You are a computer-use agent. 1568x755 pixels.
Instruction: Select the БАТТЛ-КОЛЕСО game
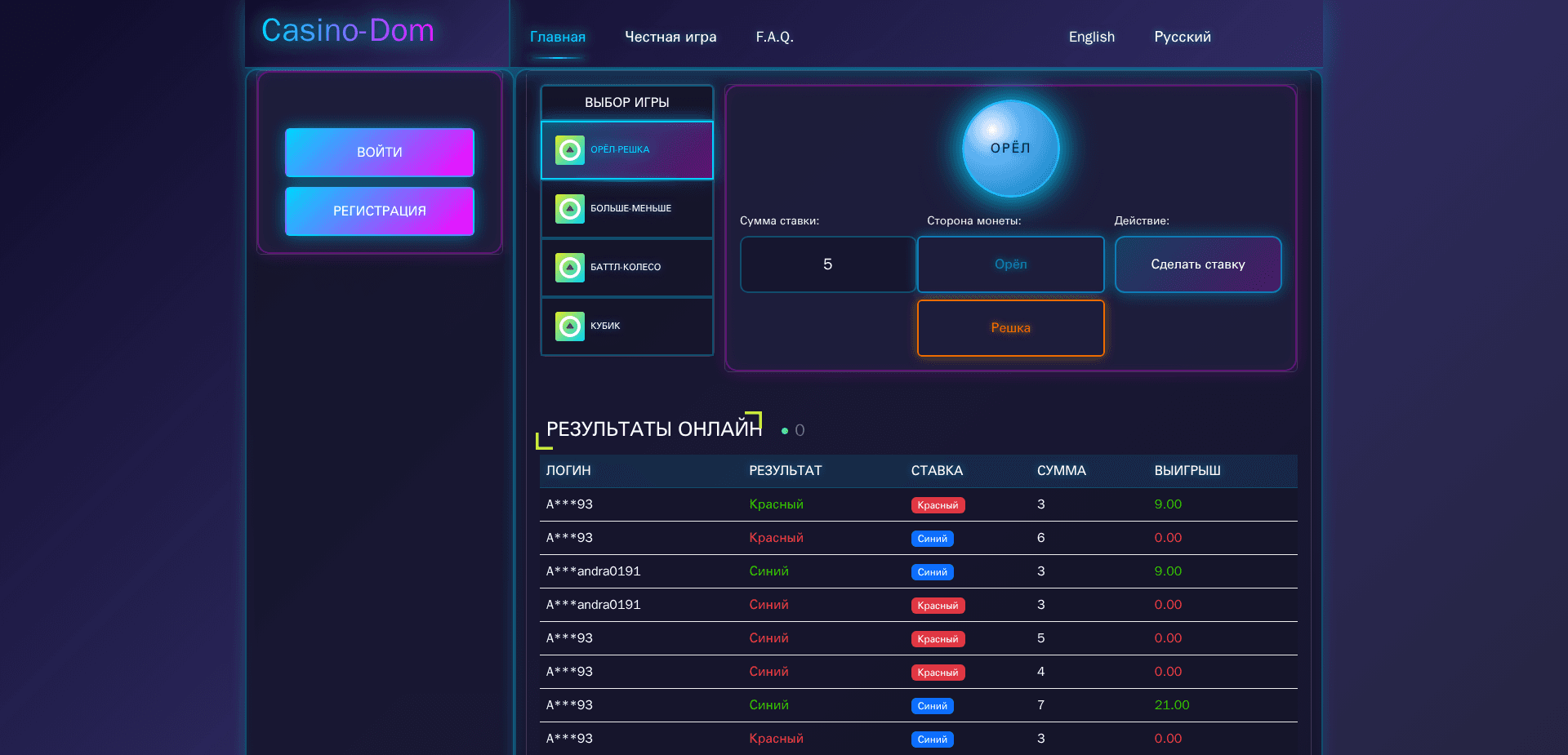tap(627, 268)
